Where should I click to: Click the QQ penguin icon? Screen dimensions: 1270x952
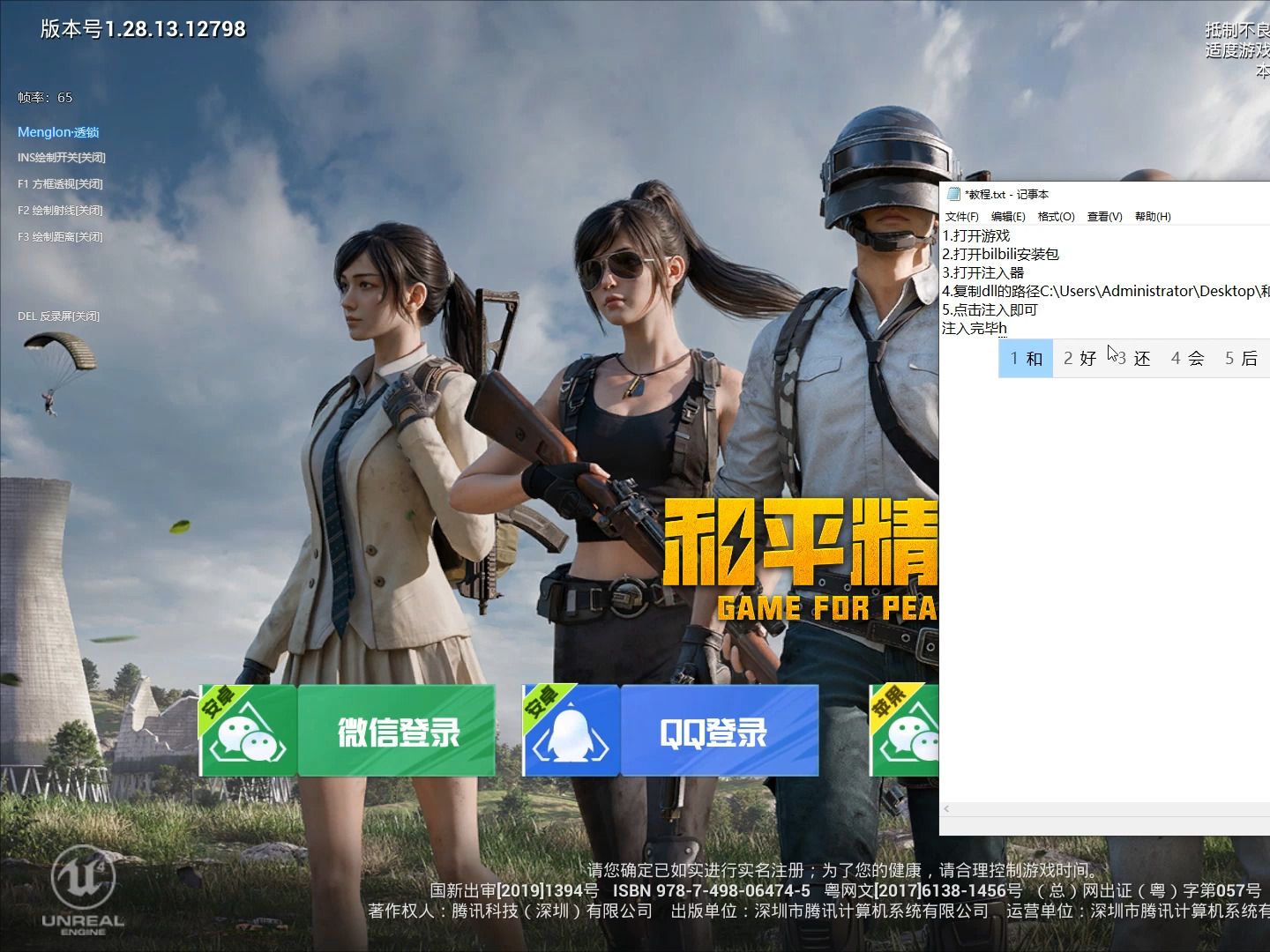(x=571, y=731)
